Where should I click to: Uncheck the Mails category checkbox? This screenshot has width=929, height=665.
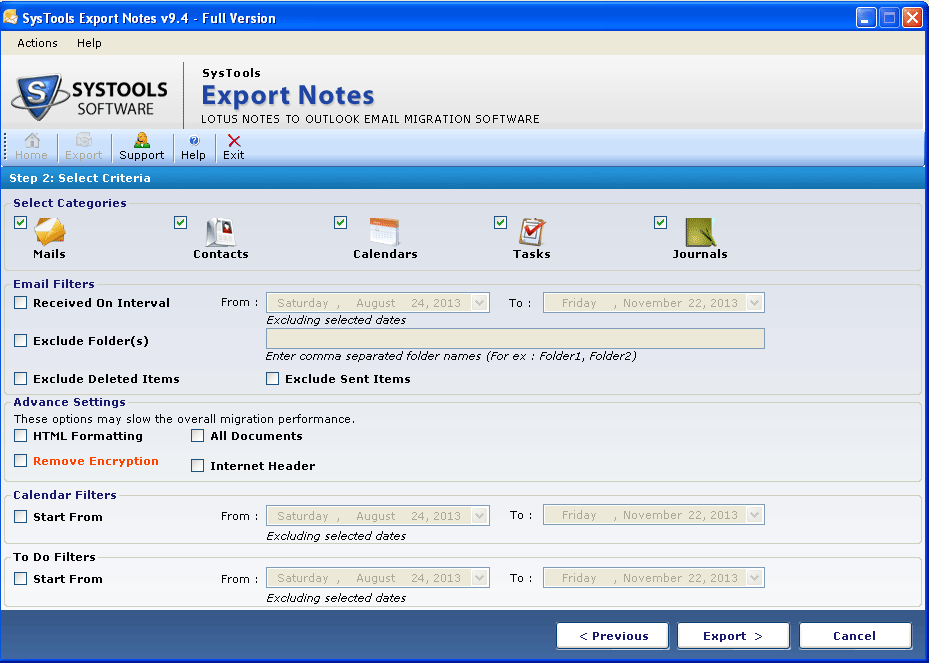21,222
